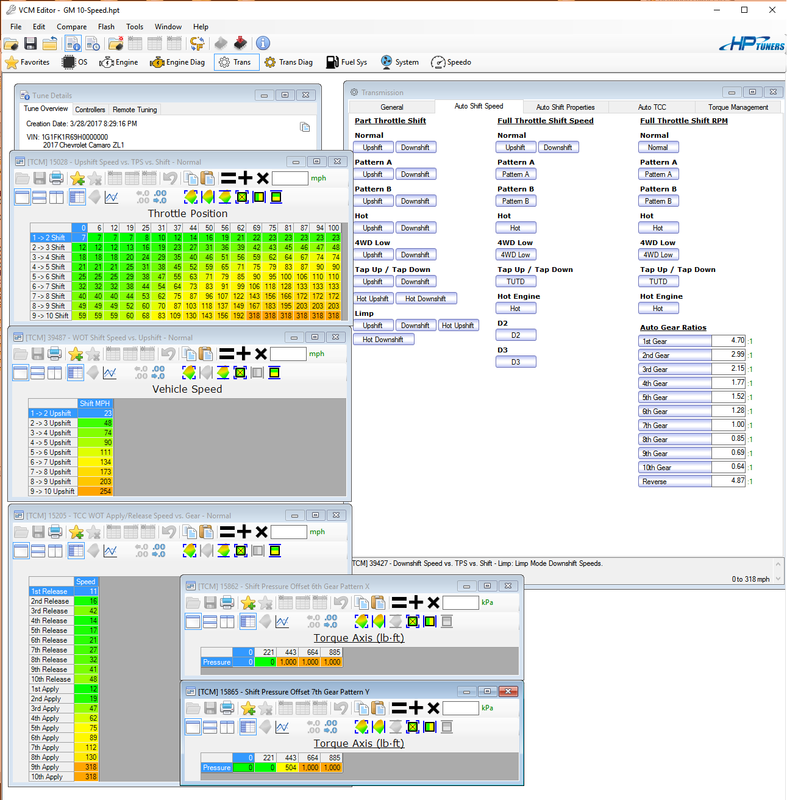
Task: Open the Trans Diag section
Action: pyautogui.click(x=289, y=62)
